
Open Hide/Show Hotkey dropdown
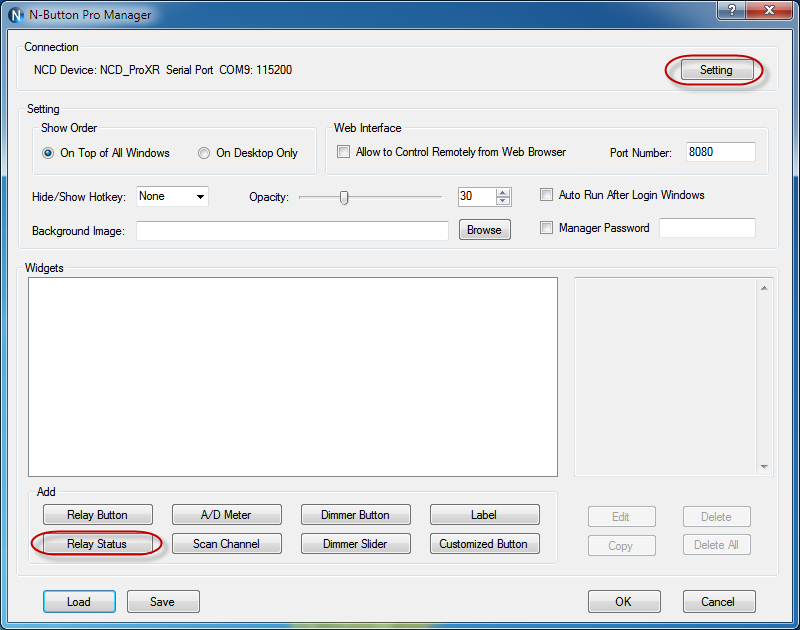click(172, 196)
